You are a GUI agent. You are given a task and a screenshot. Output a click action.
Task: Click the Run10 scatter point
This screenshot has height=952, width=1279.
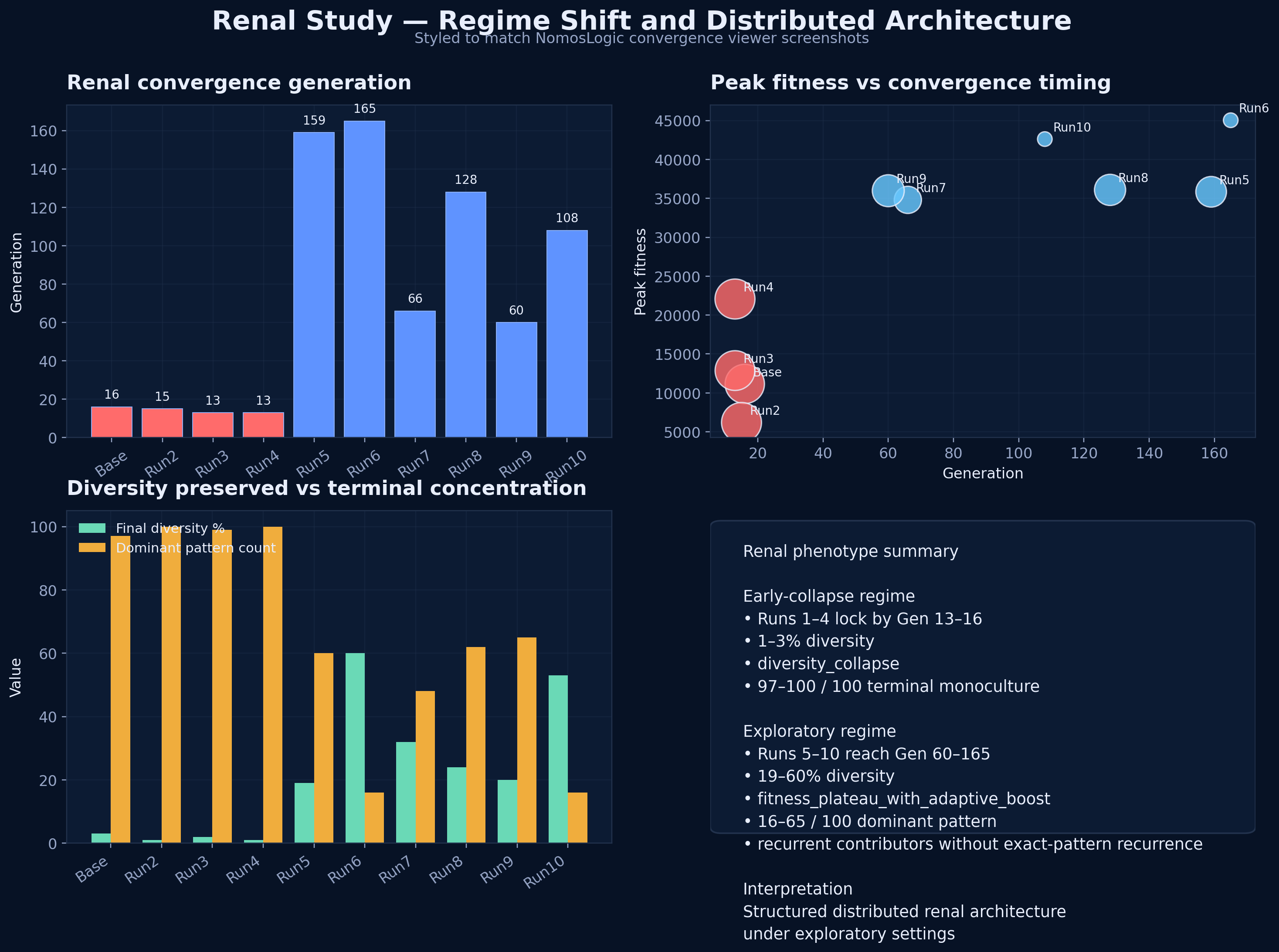[1045, 139]
